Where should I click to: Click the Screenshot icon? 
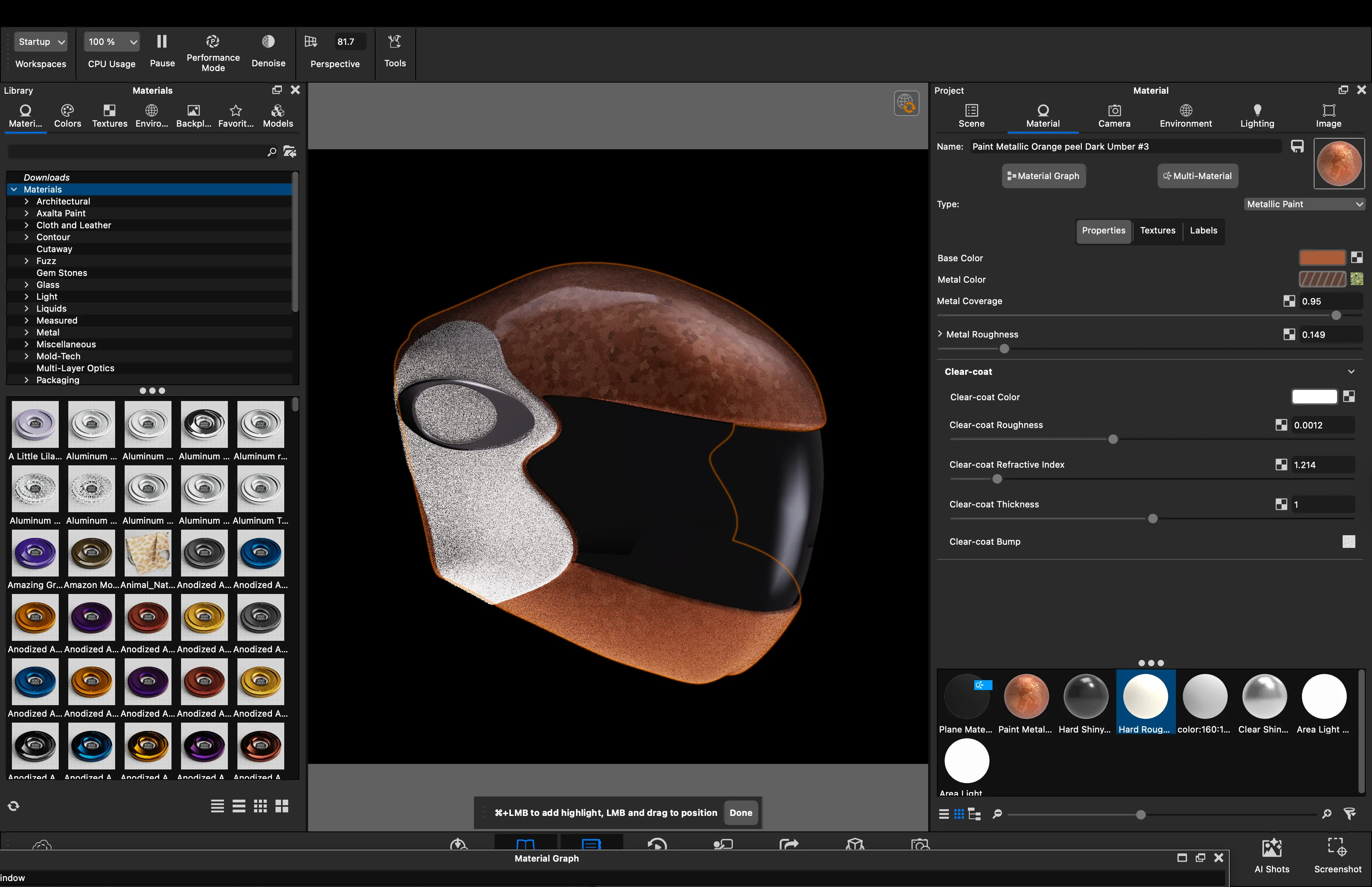coord(1336,847)
